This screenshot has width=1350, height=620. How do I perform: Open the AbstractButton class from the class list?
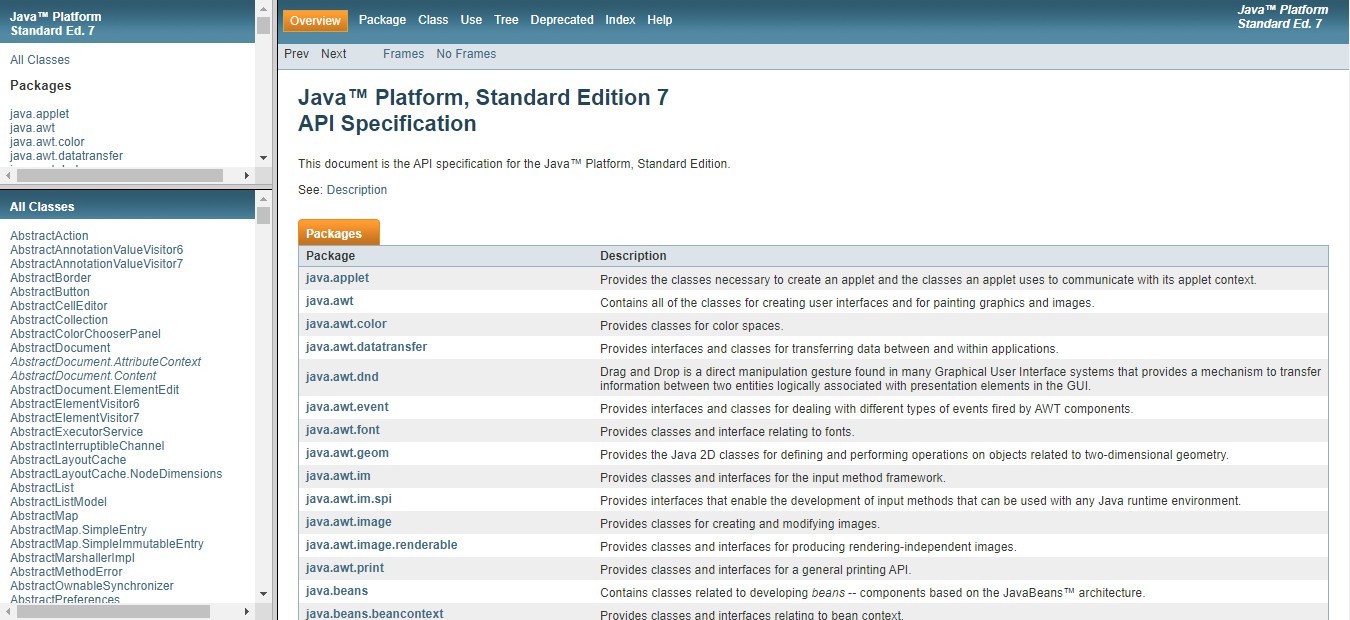(50, 292)
